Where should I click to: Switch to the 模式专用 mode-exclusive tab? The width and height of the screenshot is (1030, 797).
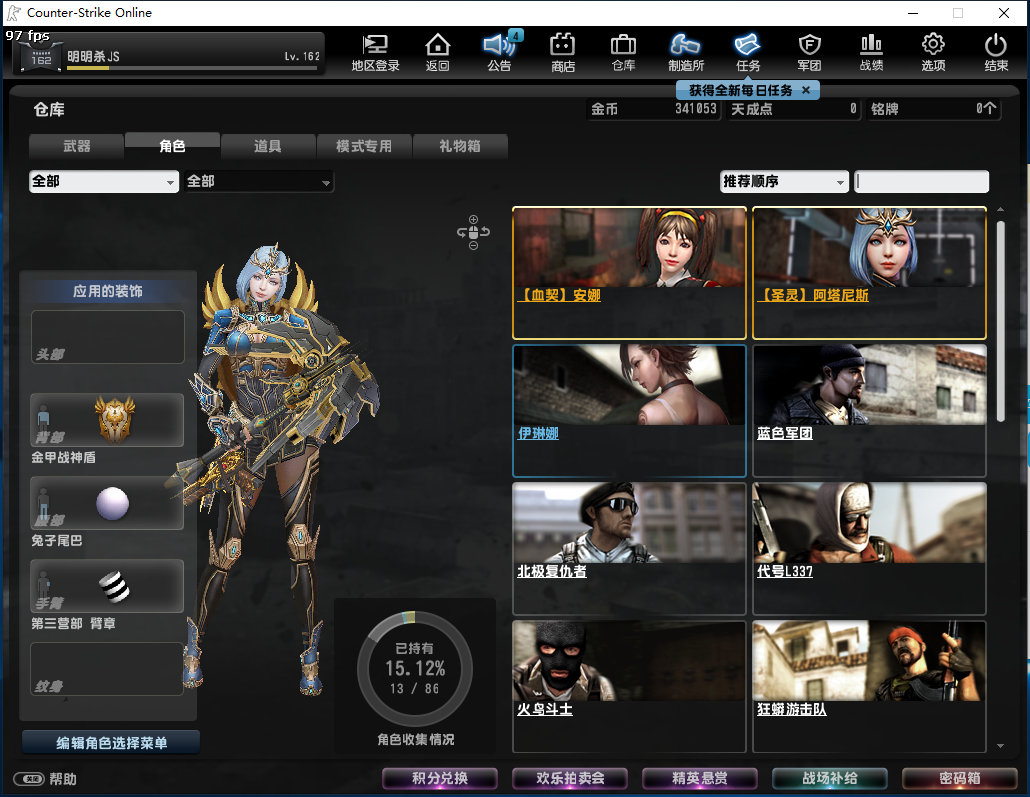coord(364,146)
